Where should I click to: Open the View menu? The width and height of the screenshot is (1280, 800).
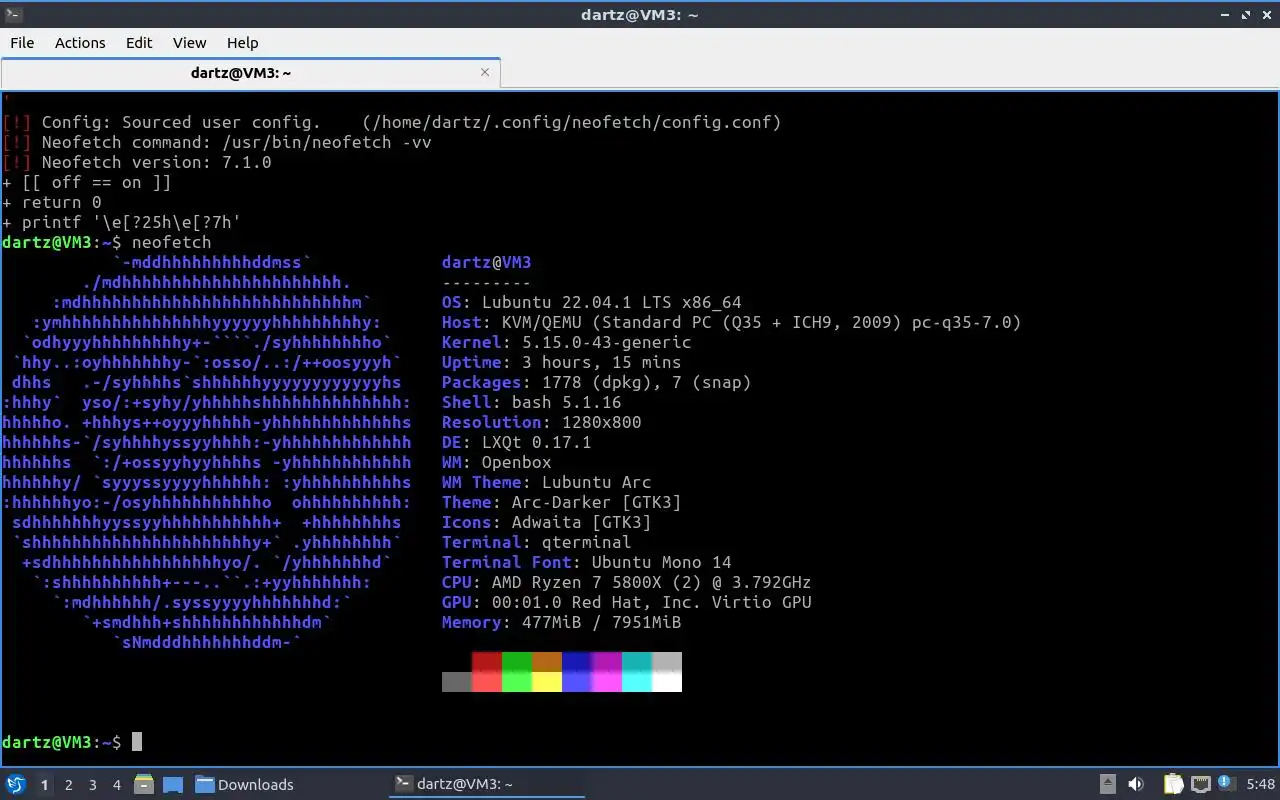click(189, 42)
